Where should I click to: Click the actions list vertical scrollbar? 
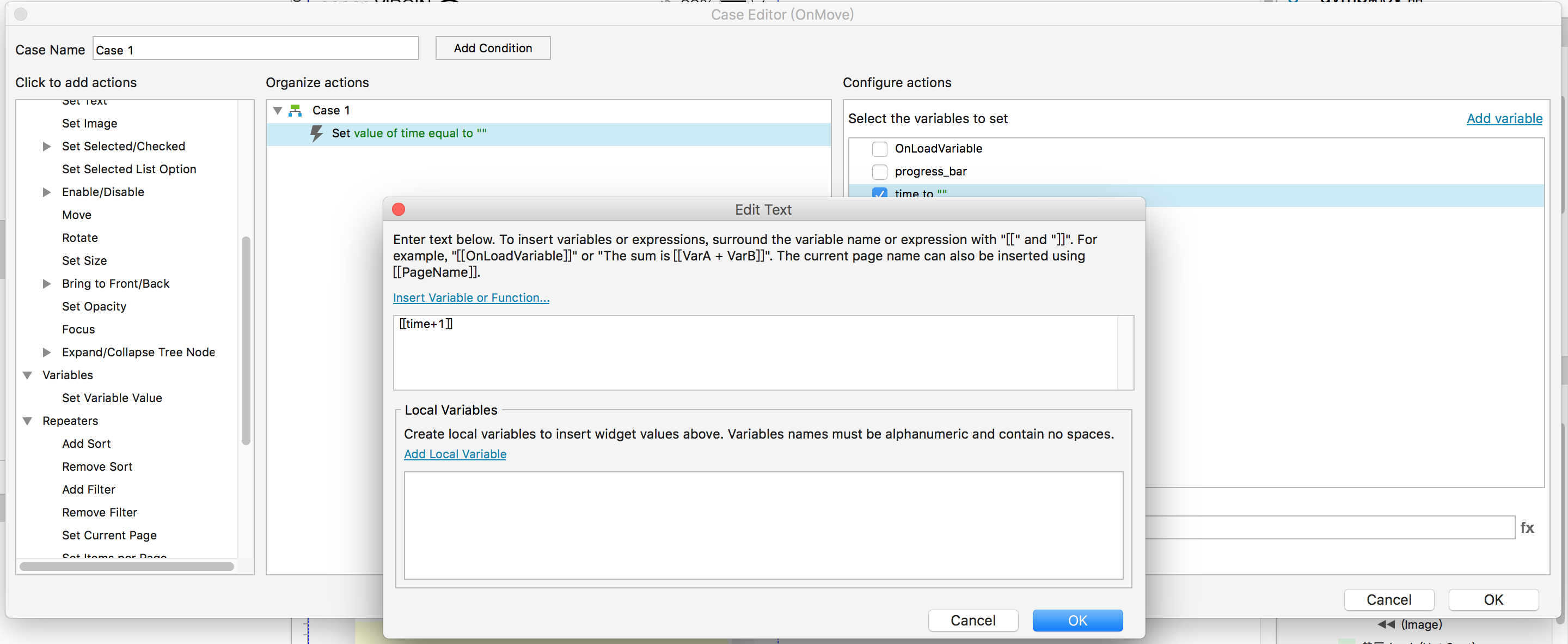coord(246,341)
